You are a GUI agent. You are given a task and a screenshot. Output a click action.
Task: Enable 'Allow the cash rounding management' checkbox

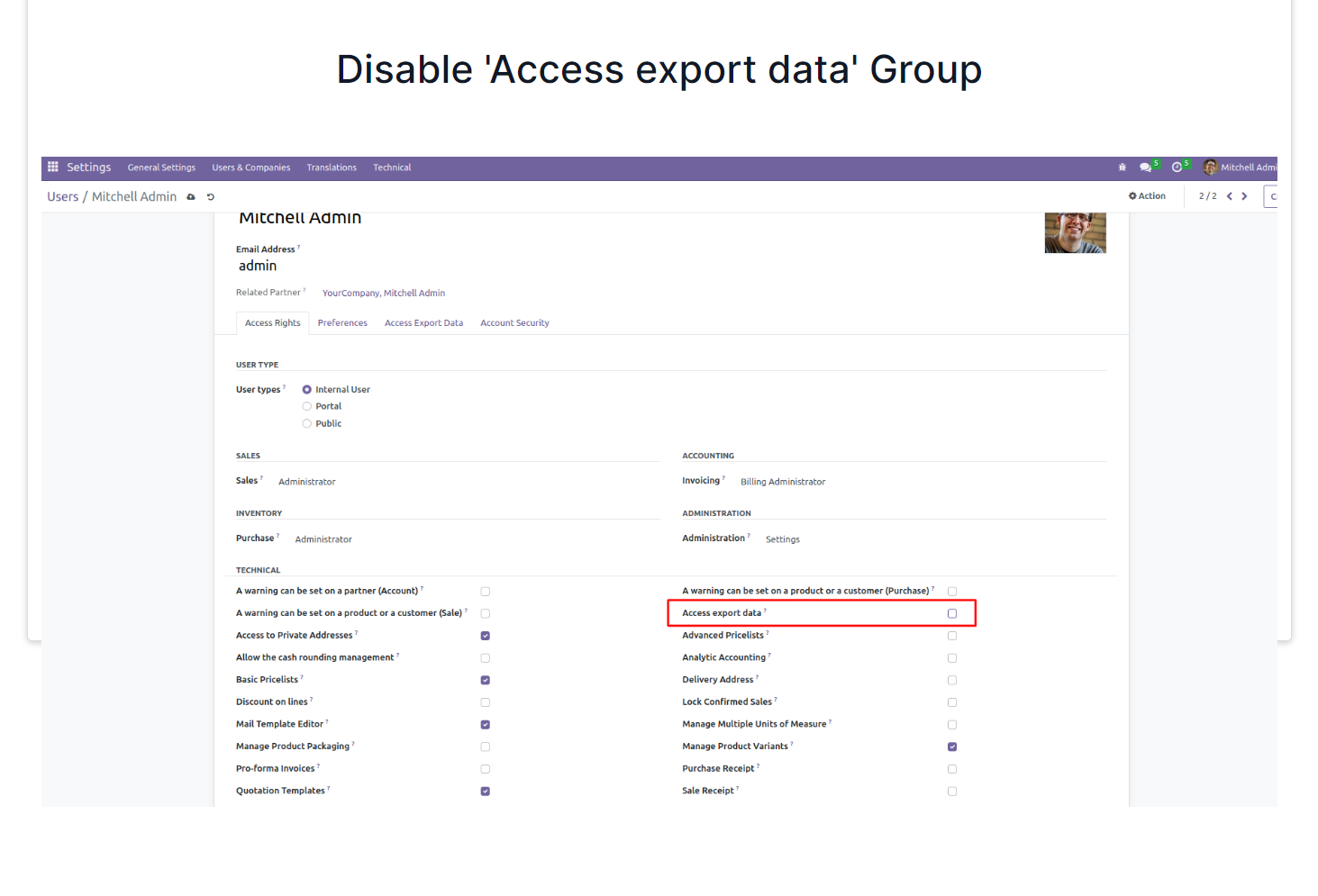point(486,658)
